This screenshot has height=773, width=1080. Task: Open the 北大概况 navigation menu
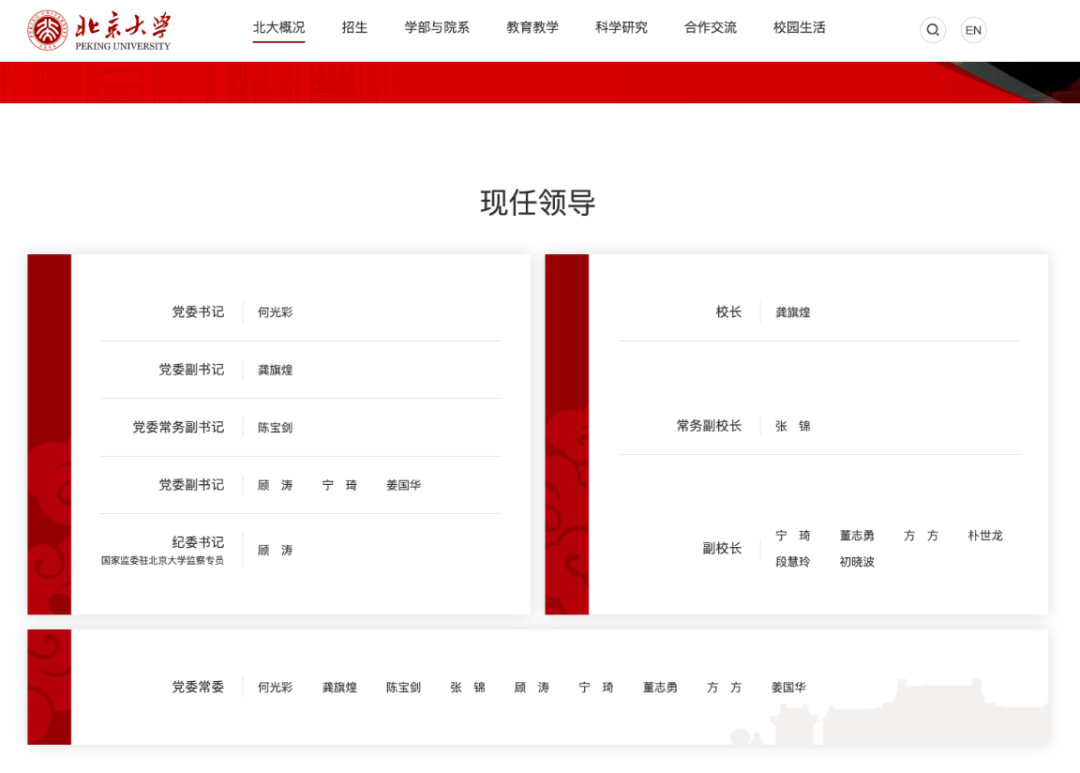pyautogui.click(x=279, y=27)
